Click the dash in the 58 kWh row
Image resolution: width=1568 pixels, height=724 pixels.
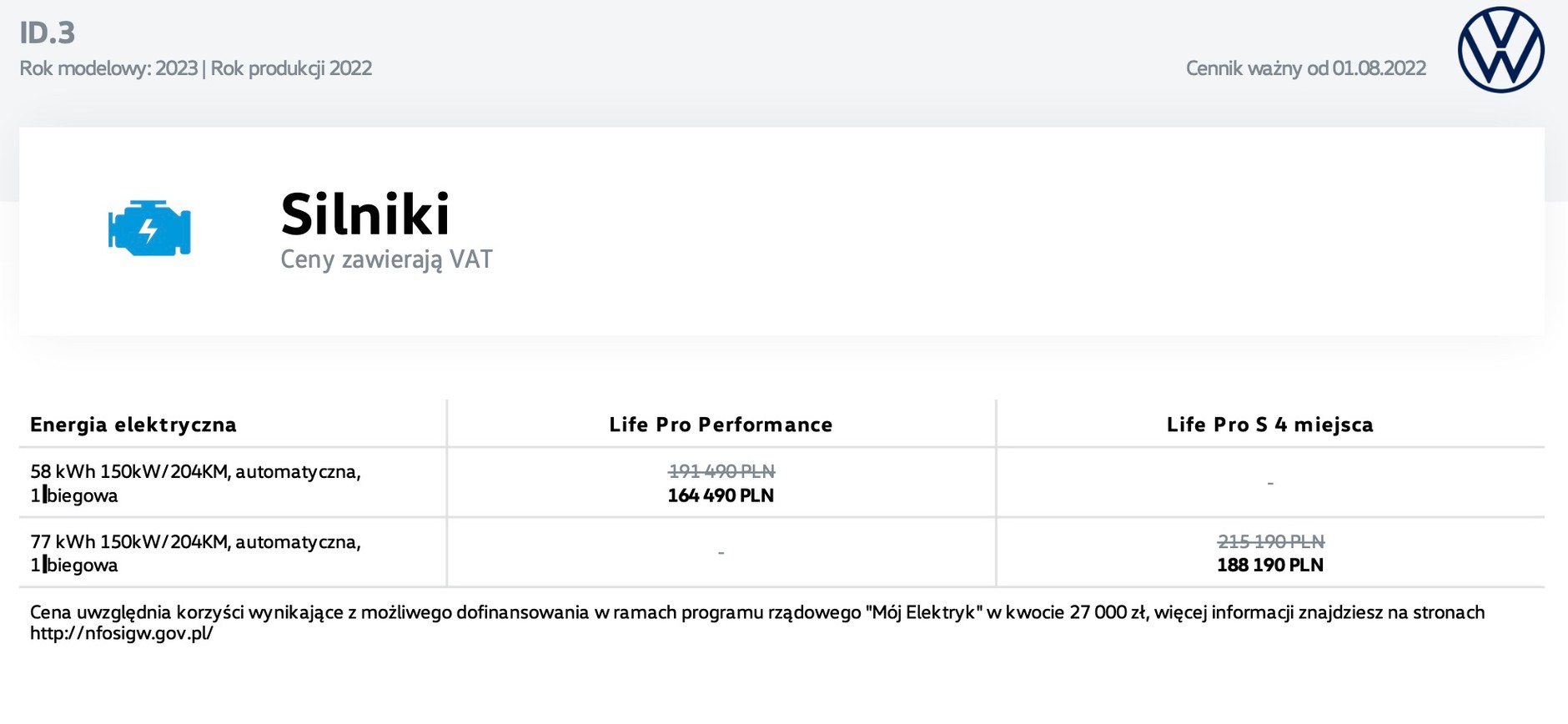tap(1270, 483)
